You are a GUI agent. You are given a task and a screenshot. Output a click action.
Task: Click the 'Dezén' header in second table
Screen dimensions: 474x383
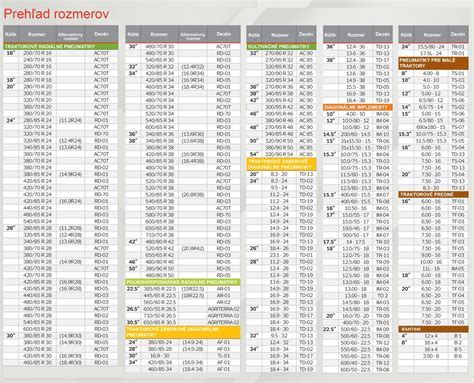(x=224, y=34)
